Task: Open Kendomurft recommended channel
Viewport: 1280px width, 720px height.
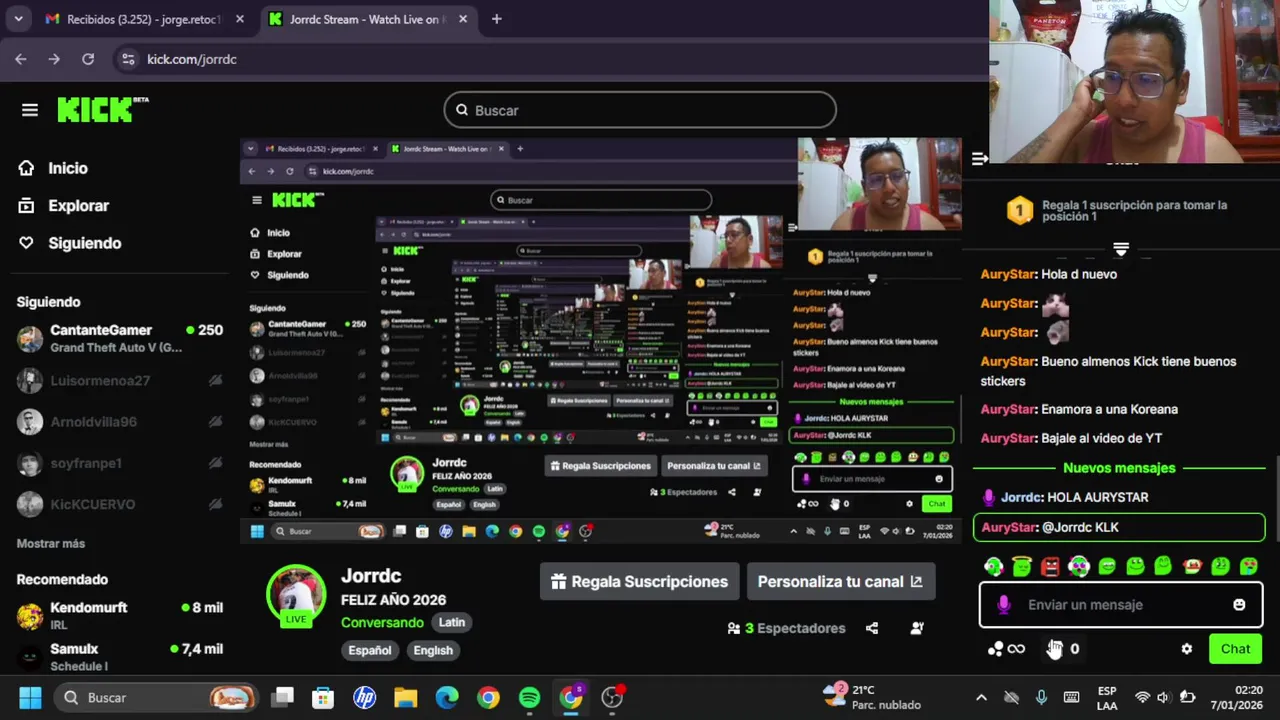Action: pyautogui.click(x=120, y=615)
